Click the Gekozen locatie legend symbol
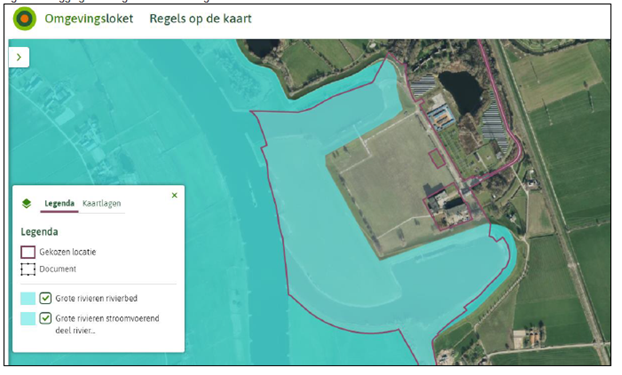The height and width of the screenshot is (375, 622). [28, 252]
